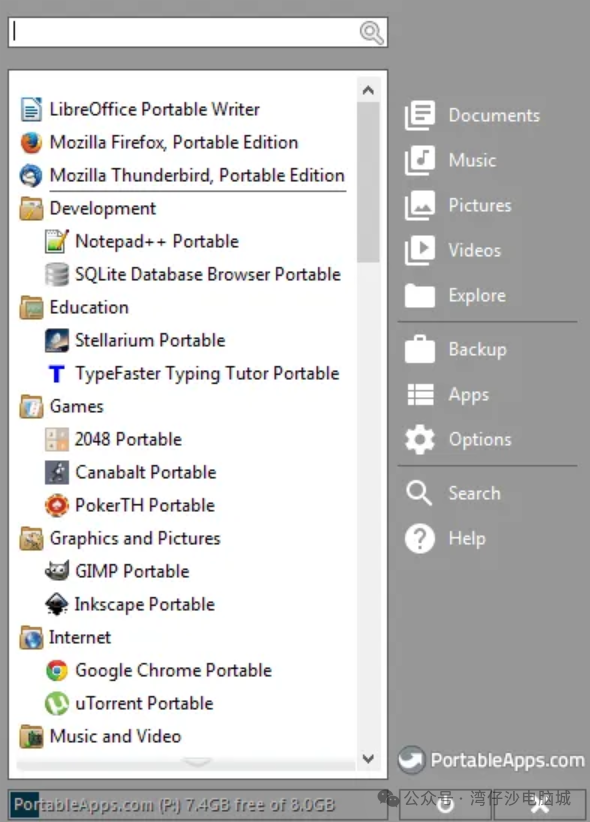The height and width of the screenshot is (822, 590).
Task: Collapse the Music and Video folder
Action: coord(31,737)
